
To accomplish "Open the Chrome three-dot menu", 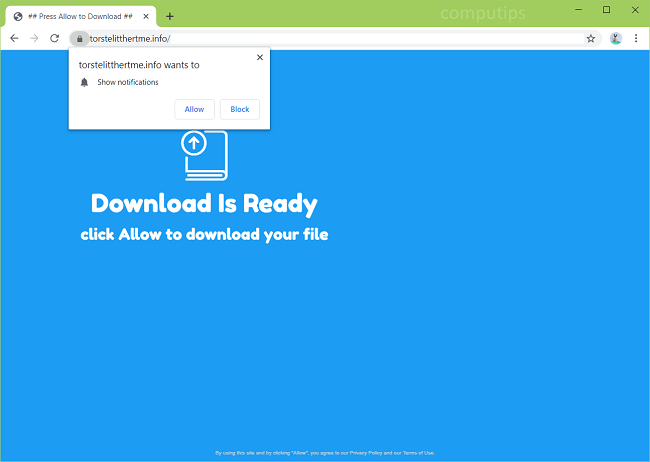I will tap(636, 38).
